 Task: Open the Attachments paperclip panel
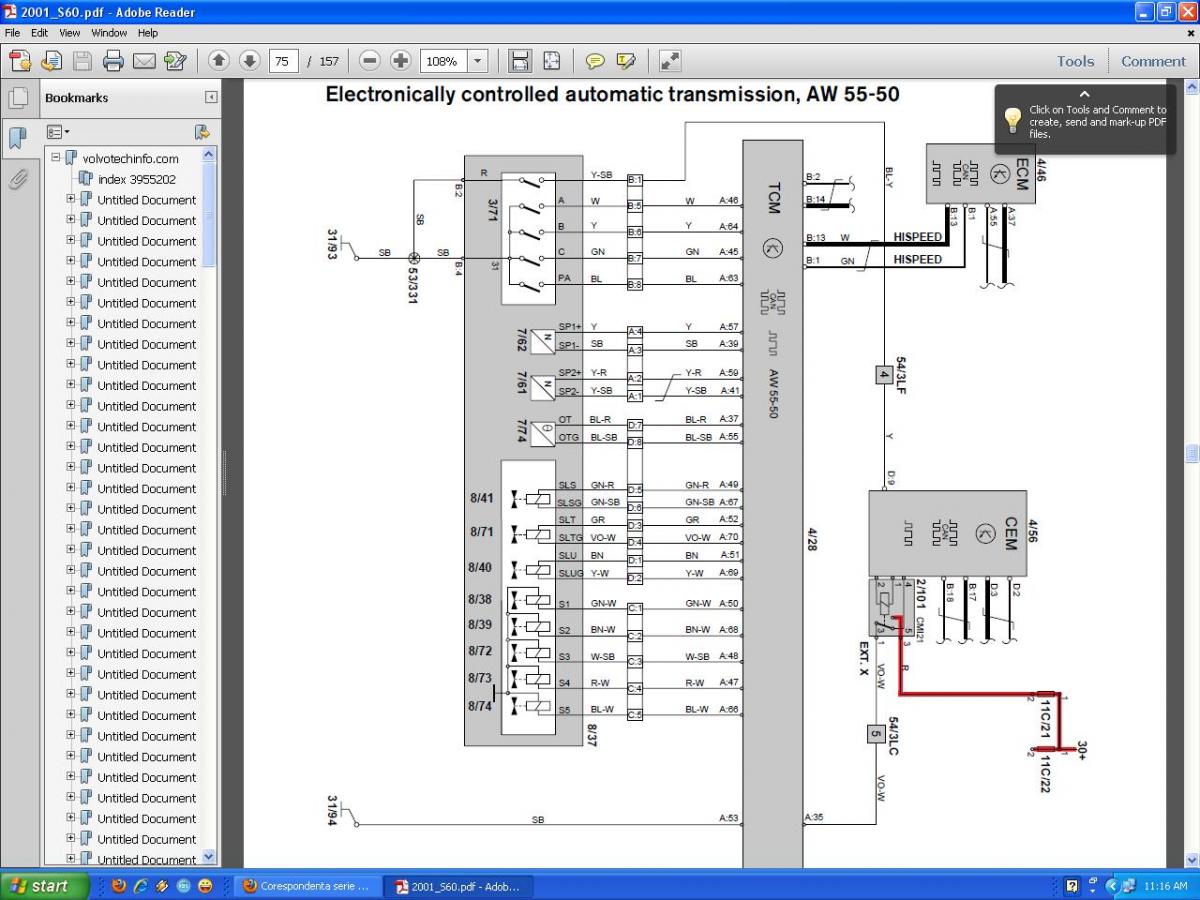tap(18, 179)
